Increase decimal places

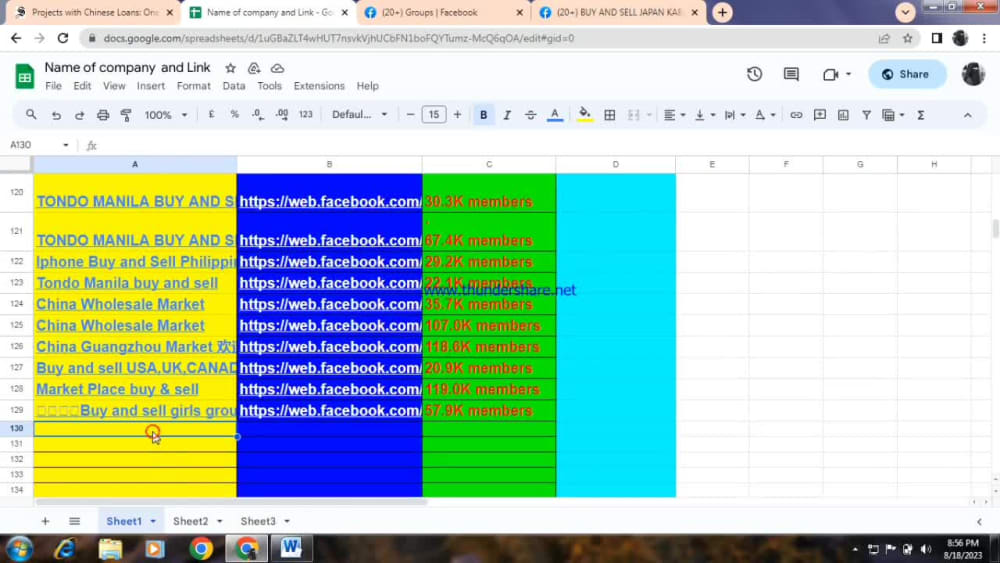pos(282,115)
